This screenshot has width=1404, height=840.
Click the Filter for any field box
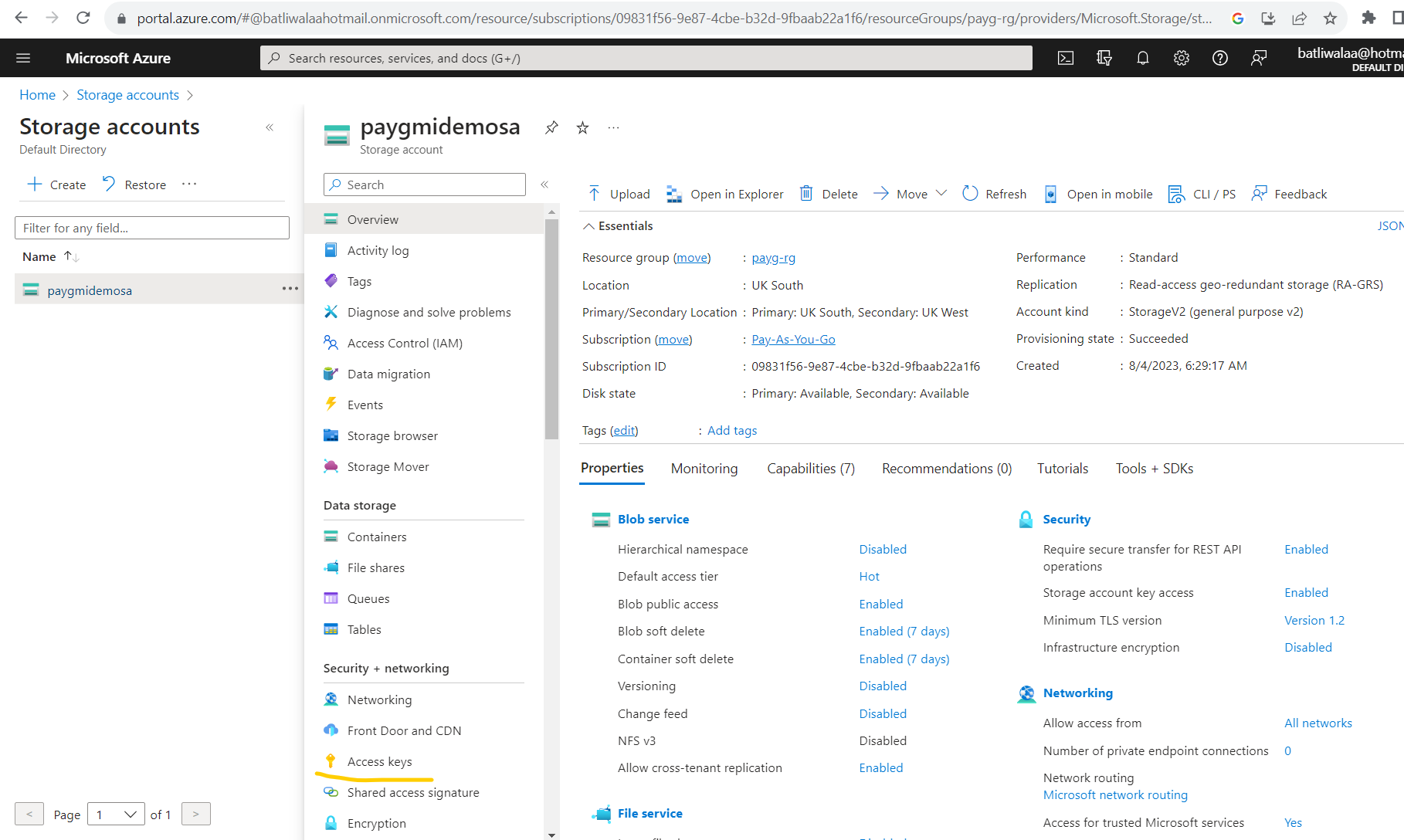coord(152,228)
